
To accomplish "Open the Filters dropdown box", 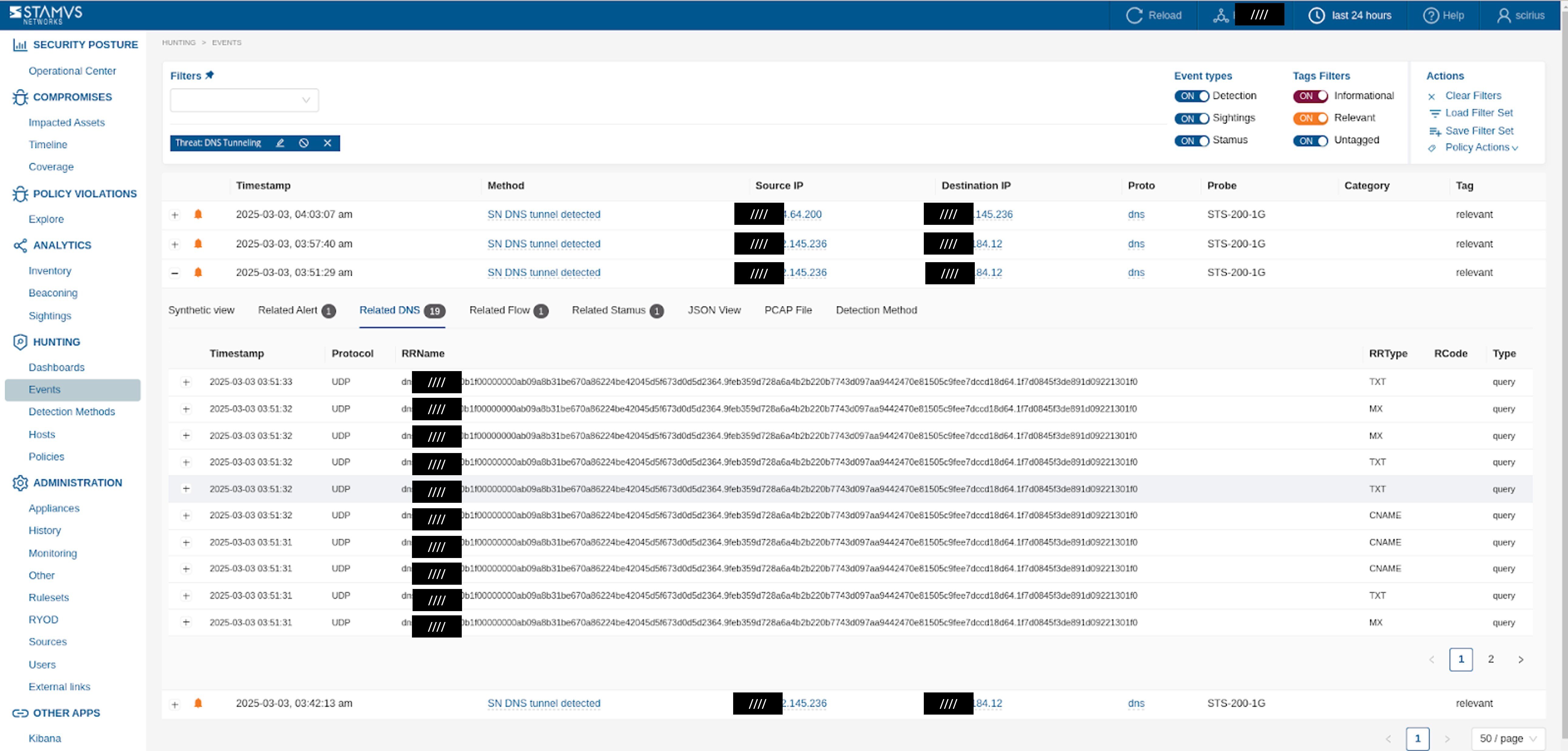I will click(x=244, y=100).
